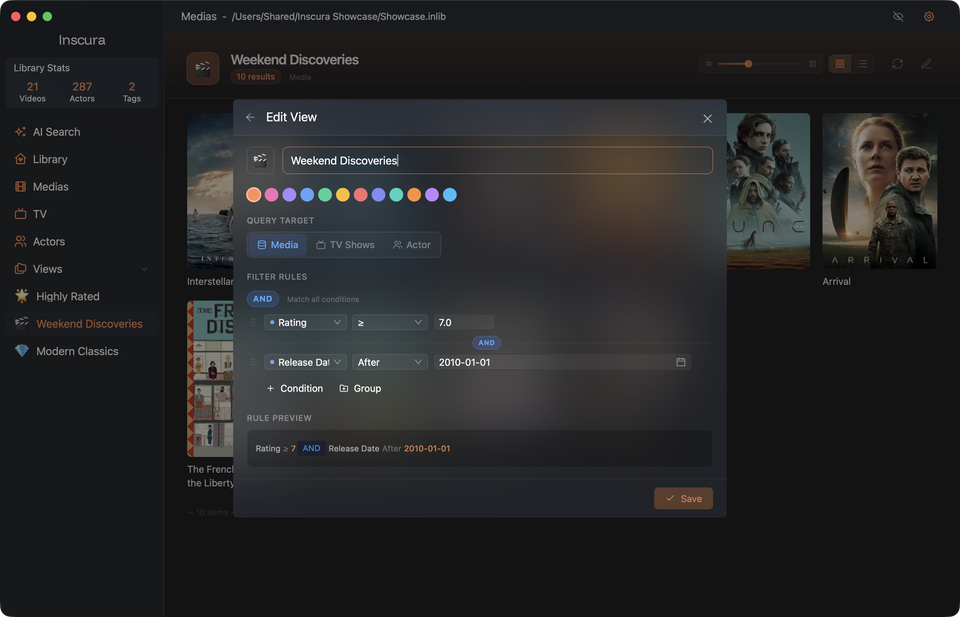Select Weekend Discoveries view in the sidebar
Viewport: 960px width, 617px height.
(x=82, y=324)
